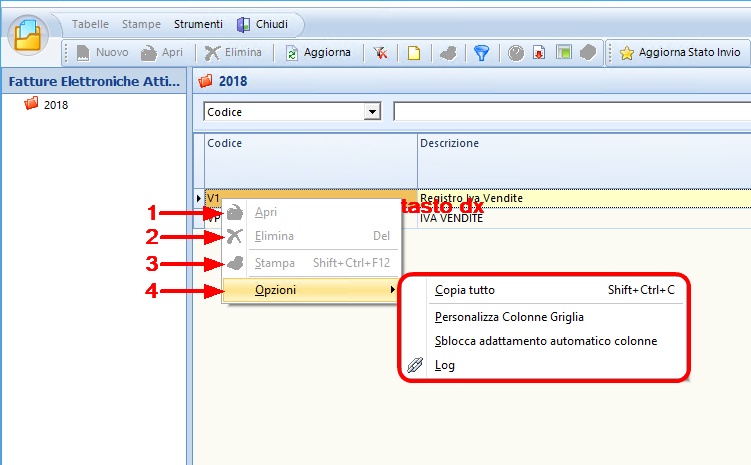Click the yellow blank note icon in toolbar
Image resolution: width=751 pixels, height=465 pixels.
[414, 53]
